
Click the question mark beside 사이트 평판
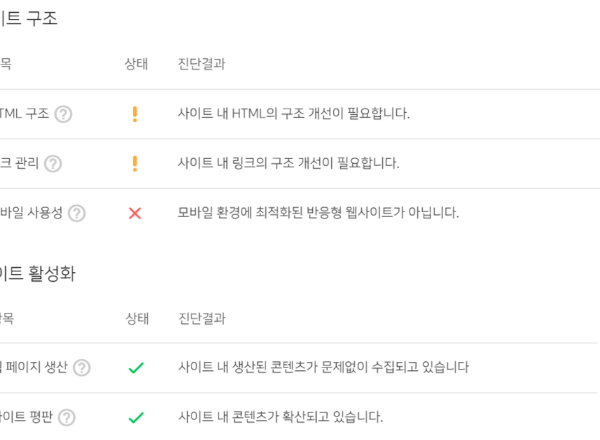[x=67, y=417]
